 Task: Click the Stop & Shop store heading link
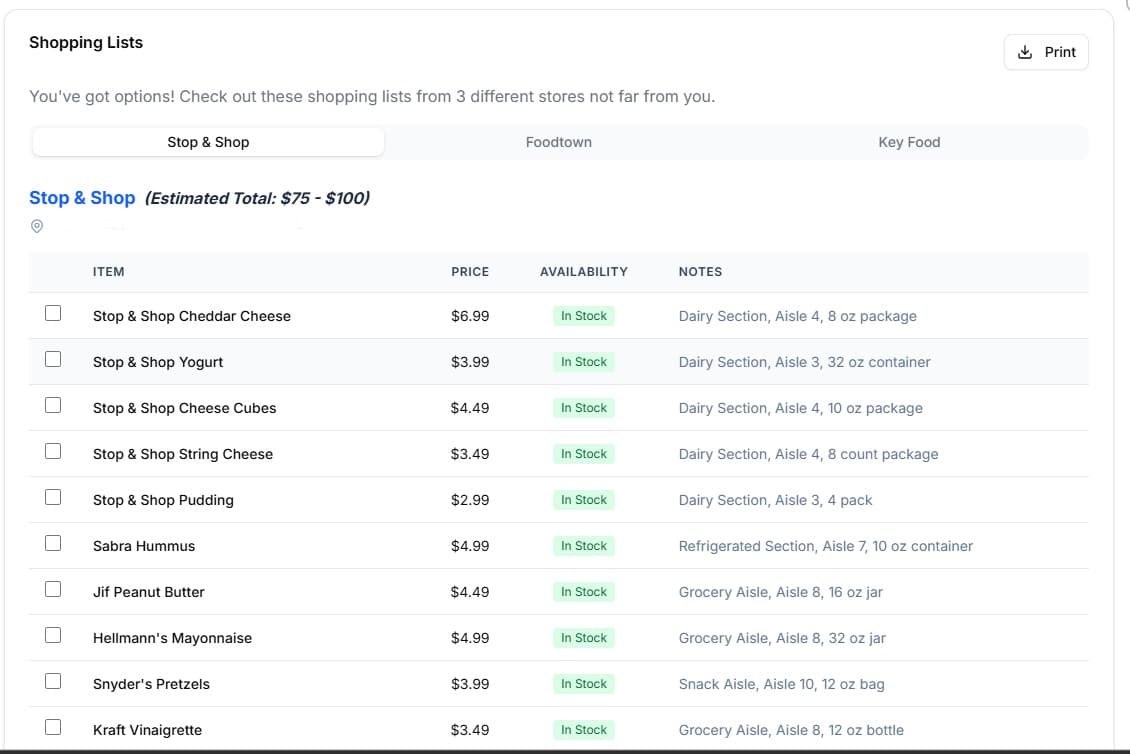(x=82, y=198)
